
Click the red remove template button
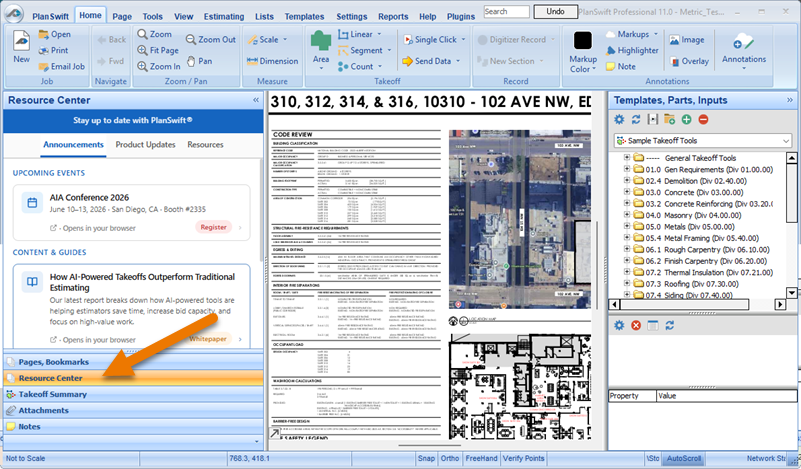[x=703, y=120]
